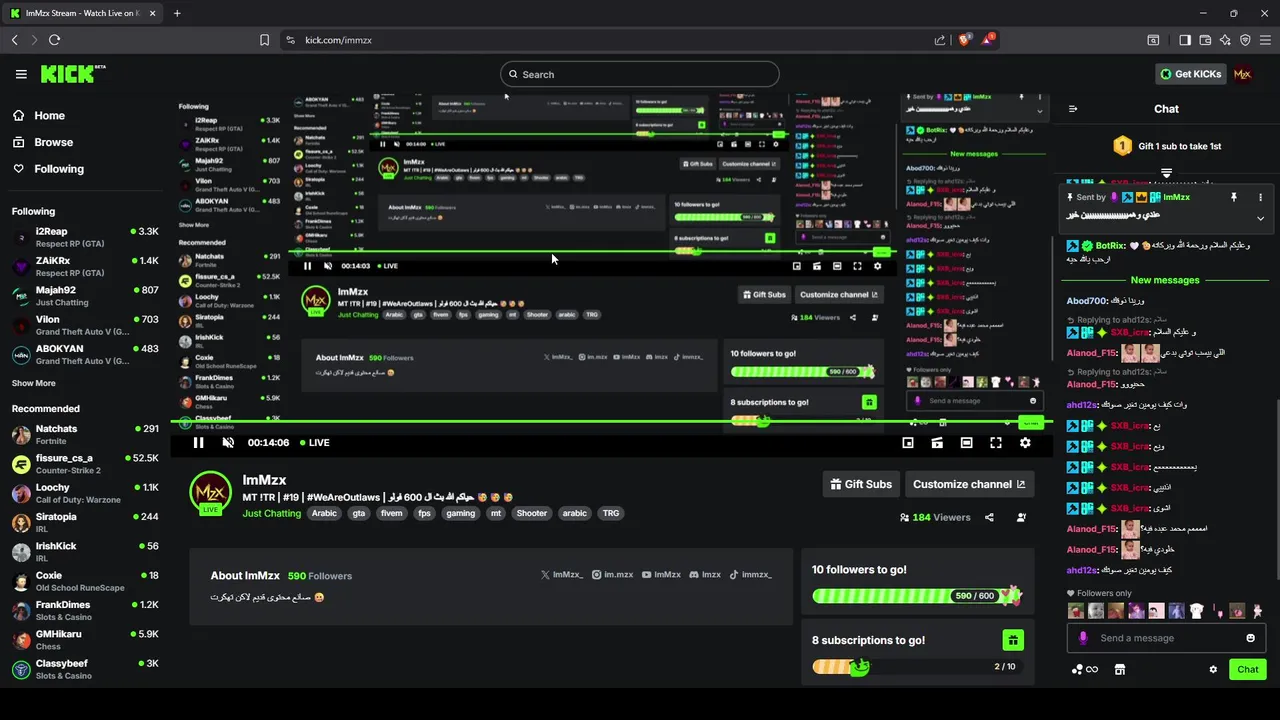Click the stream playback progress bar
The image size is (1280, 720).
pyautogui.click(x=611, y=422)
